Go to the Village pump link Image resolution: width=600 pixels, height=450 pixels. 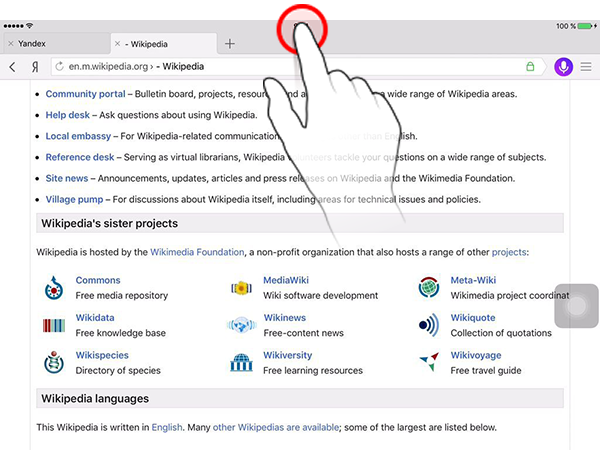[74, 199]
